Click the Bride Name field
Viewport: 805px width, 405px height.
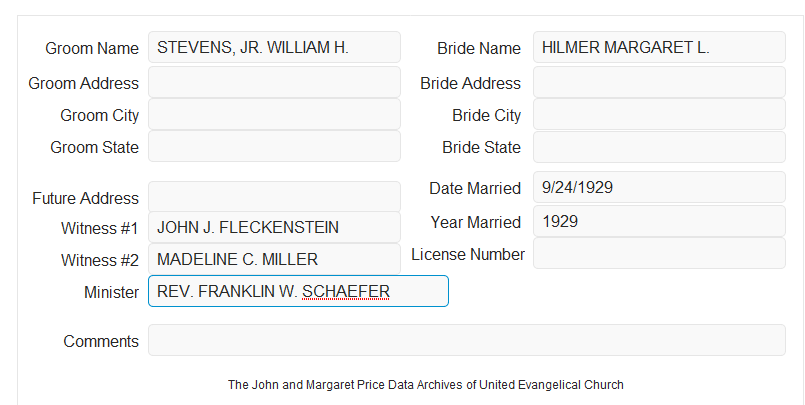tap(659, 47)
